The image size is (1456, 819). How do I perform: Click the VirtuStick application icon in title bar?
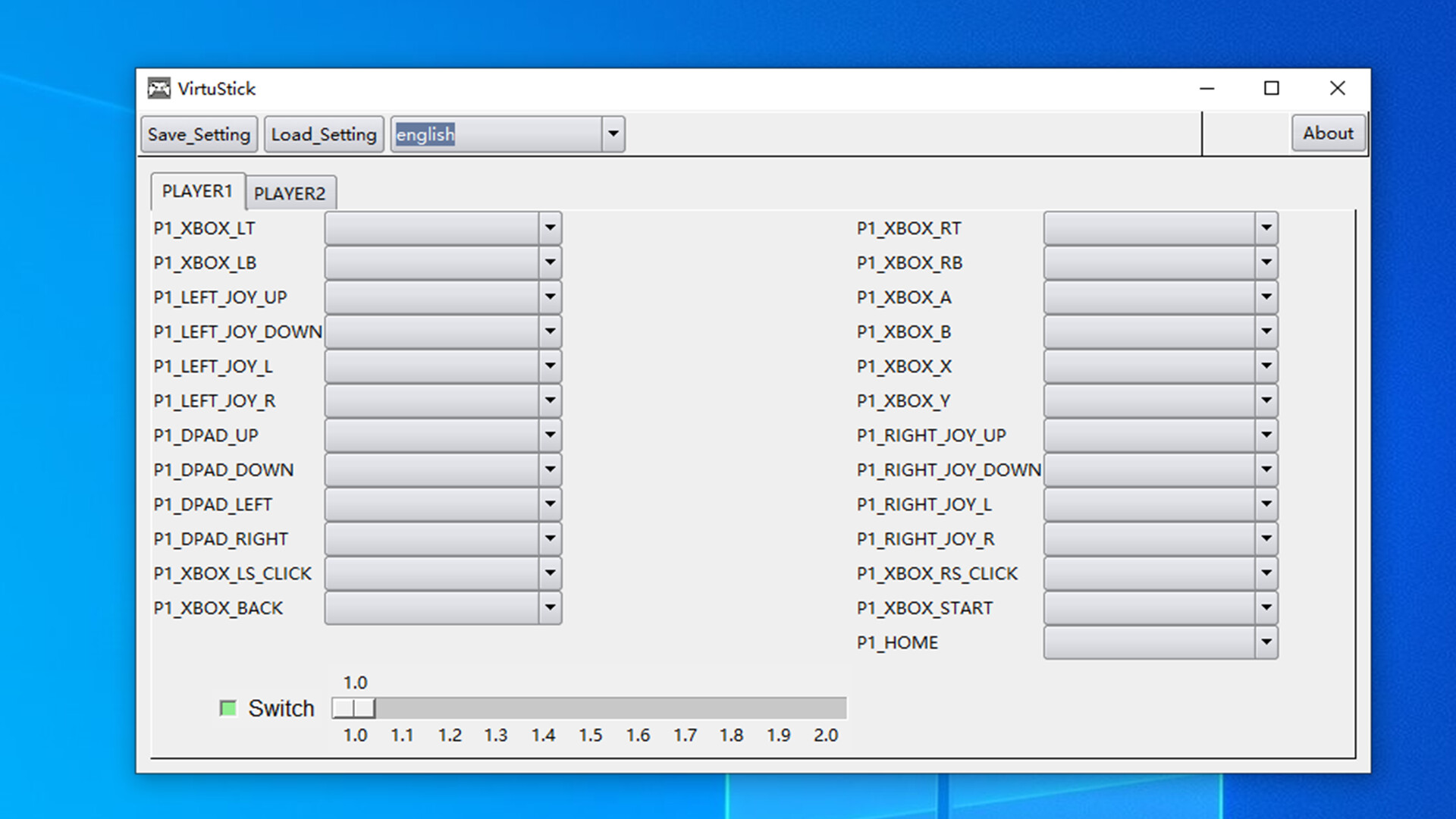[159, 89]
